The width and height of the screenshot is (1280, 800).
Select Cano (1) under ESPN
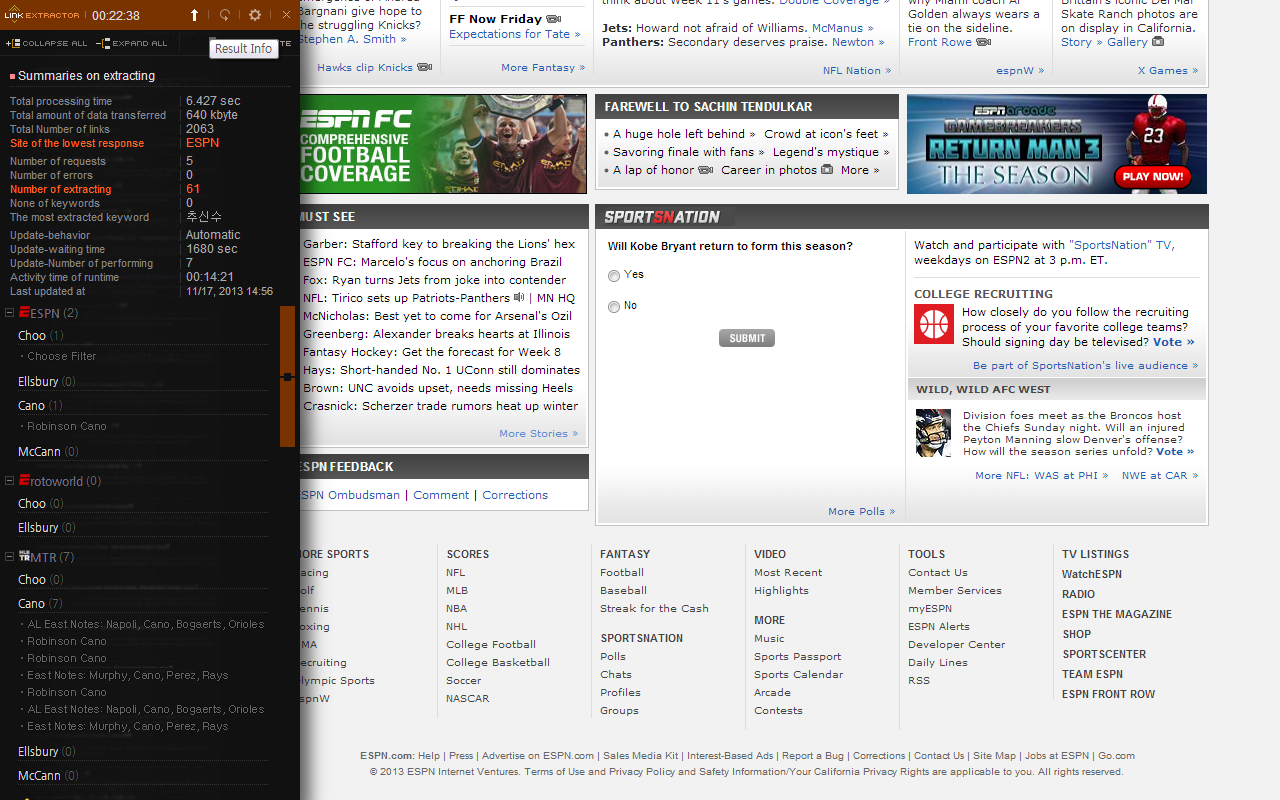40,406
